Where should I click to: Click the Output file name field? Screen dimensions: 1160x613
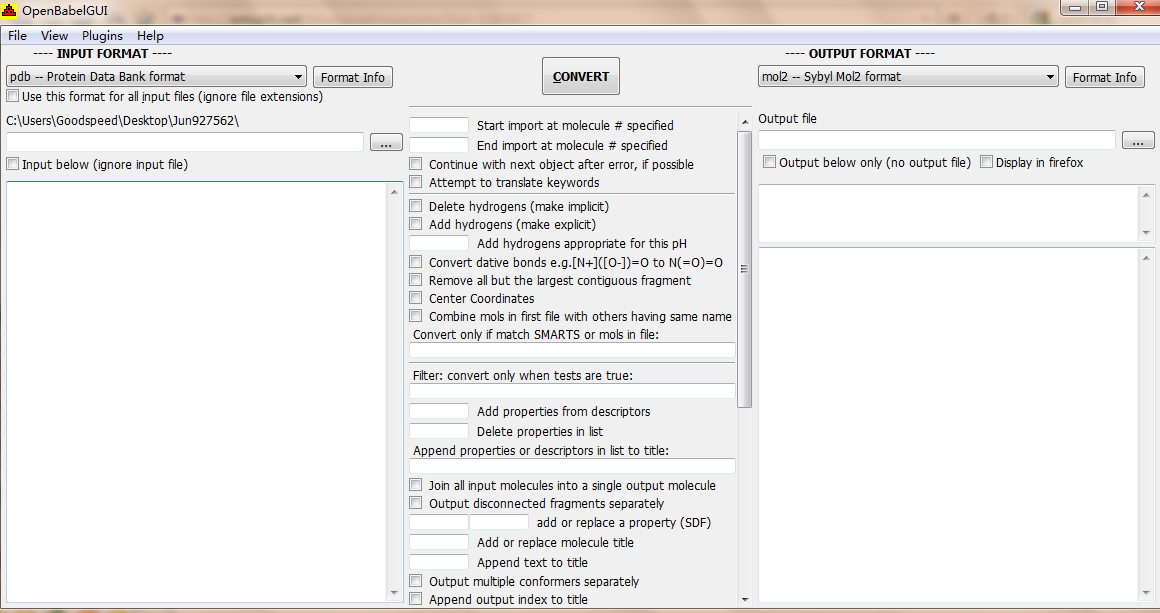tap(937, 140)
